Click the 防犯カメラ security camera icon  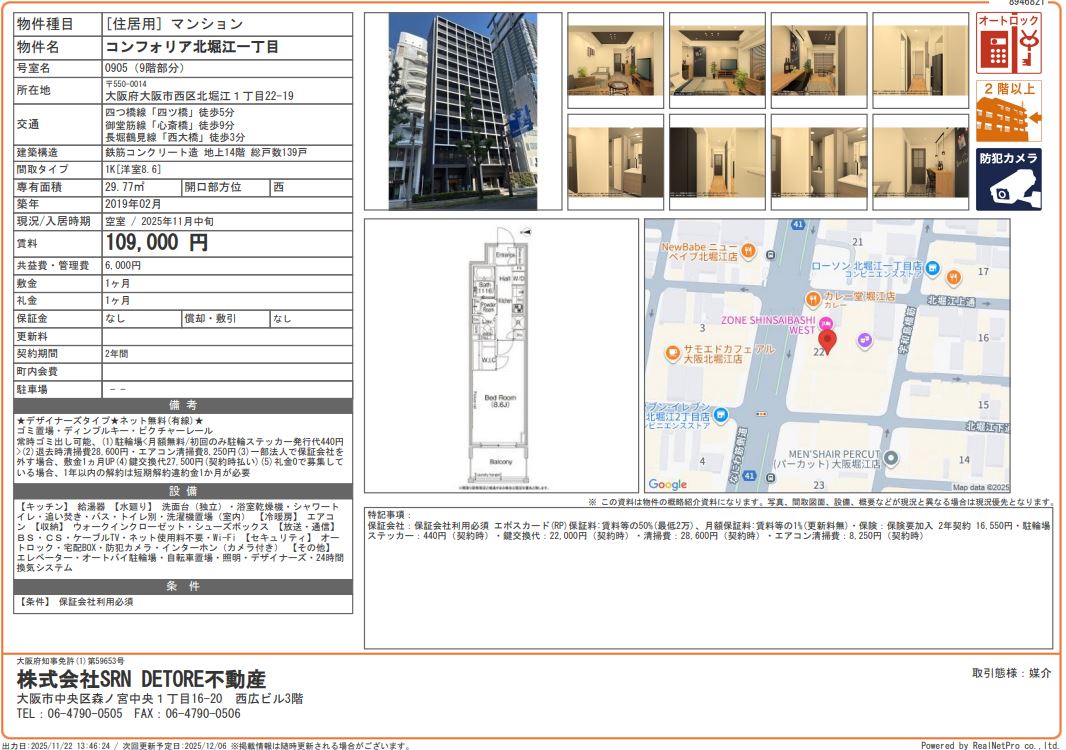1008,179
